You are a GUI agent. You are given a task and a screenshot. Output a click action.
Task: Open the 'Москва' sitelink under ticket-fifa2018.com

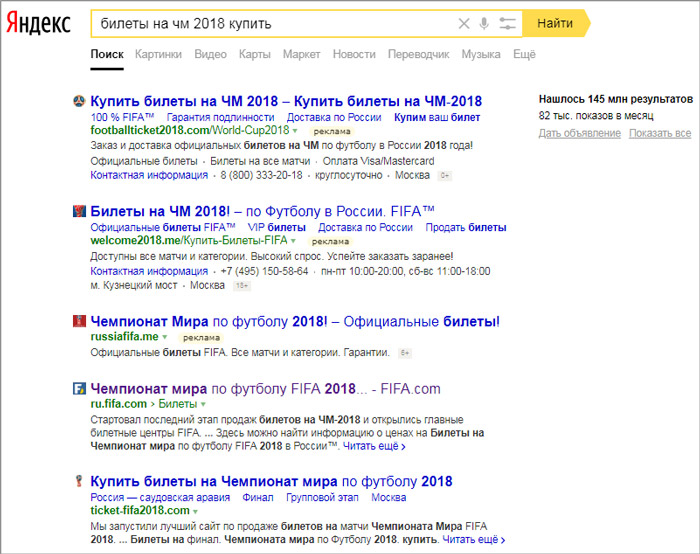pyautogui.click(x=389, y=497)
